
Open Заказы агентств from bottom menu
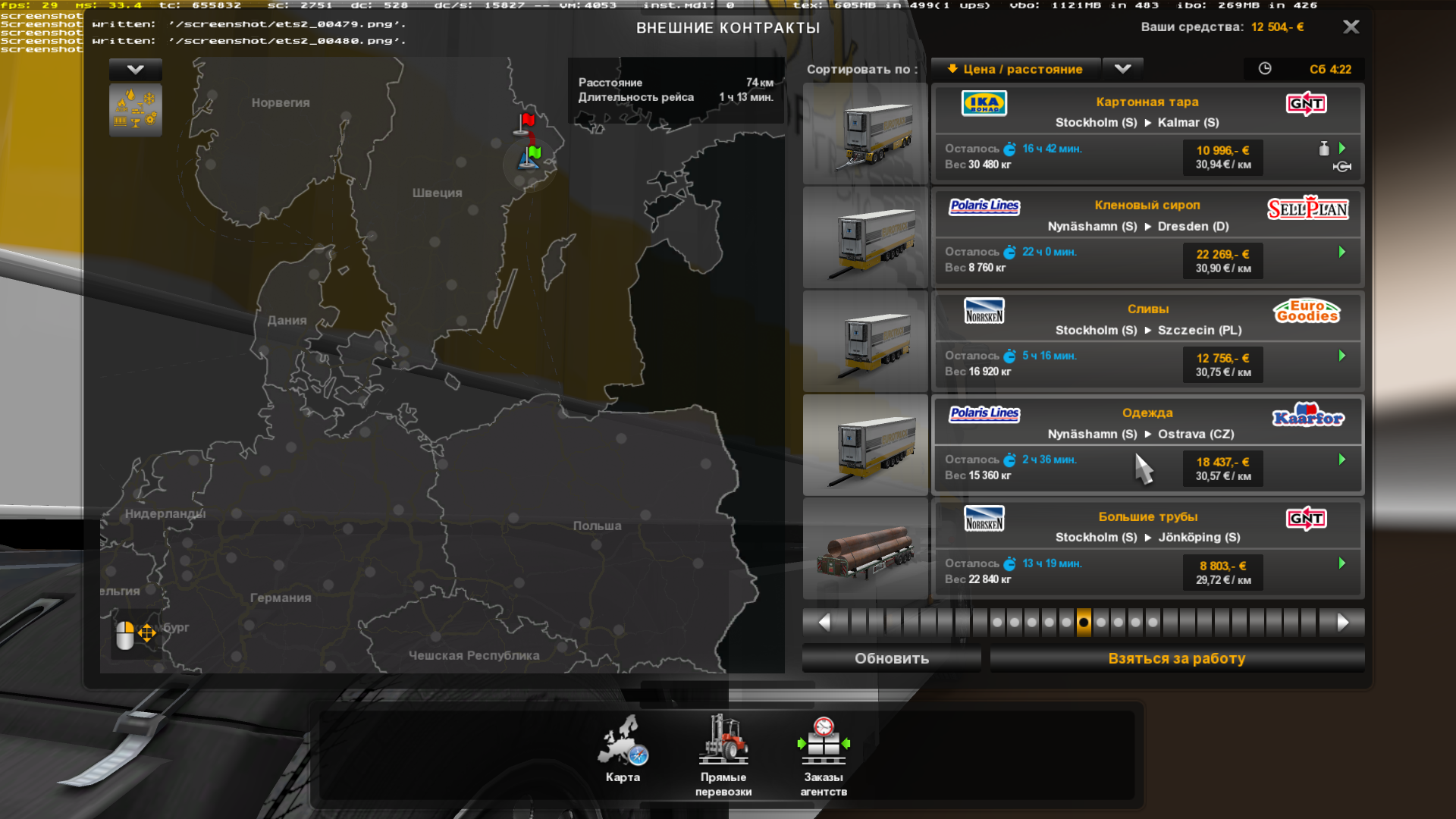click(x=824, y=755)
